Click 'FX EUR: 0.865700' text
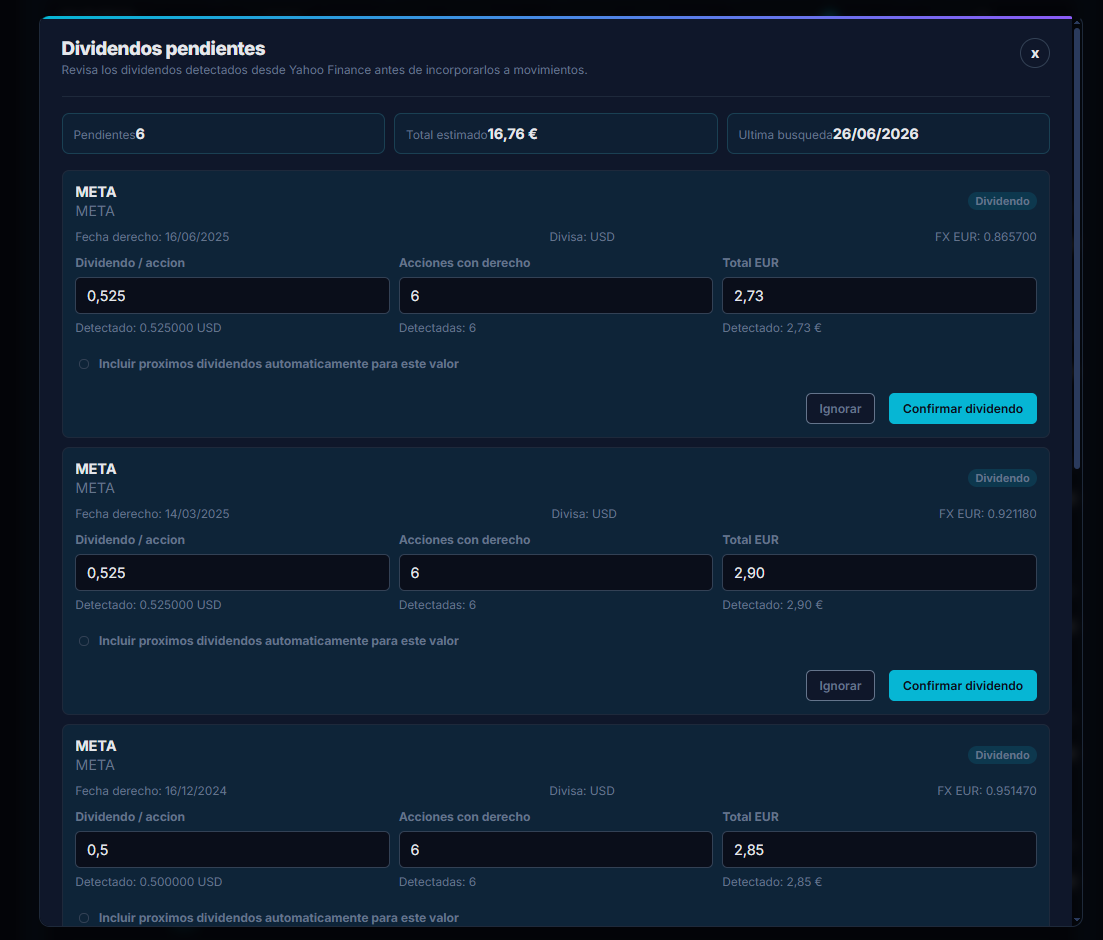This screenshot has height=940, width=1103. 985,237
